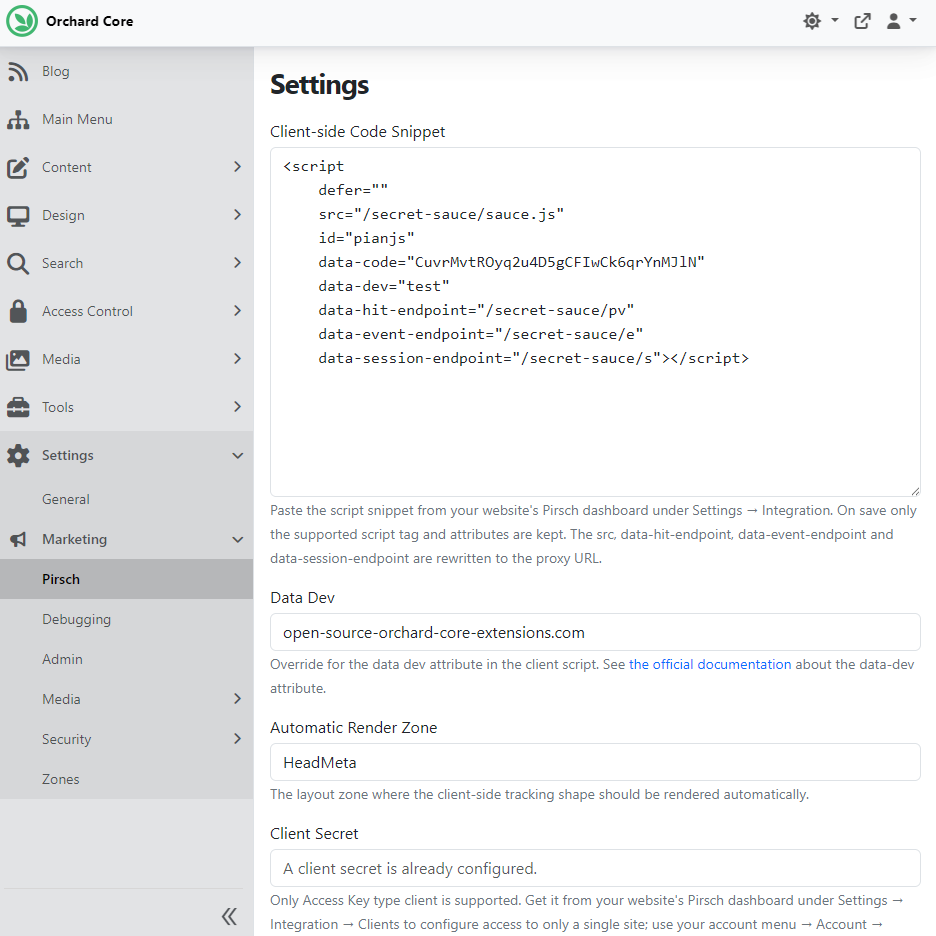The height and width of the screenshot is (936, 936).
Task: Click the Client-side Code Snippet label
Action: pyautogui.click(x=358, y=131)
